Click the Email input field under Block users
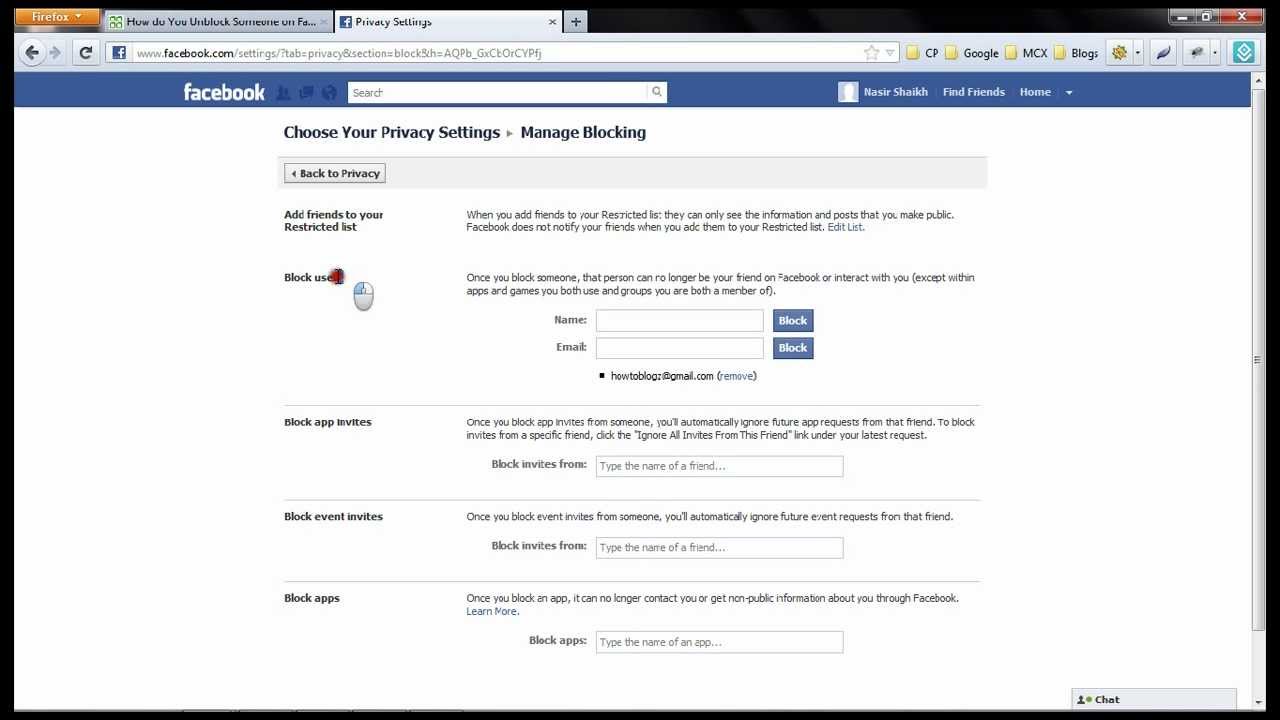Image resolution: width=1280 pixels, height=720 pixels. [679, 347]
